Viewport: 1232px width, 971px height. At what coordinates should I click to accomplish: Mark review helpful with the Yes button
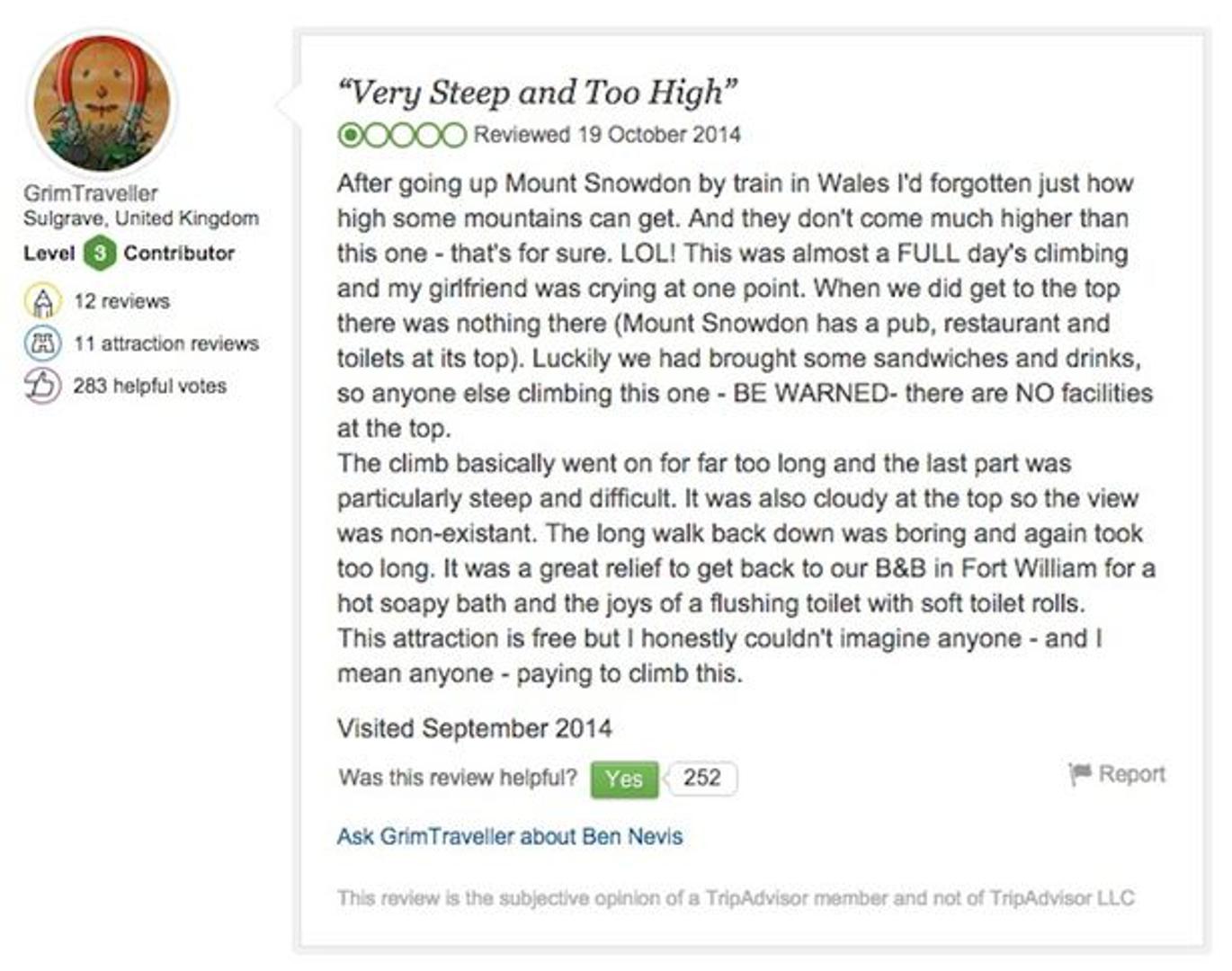pos(623,779)
